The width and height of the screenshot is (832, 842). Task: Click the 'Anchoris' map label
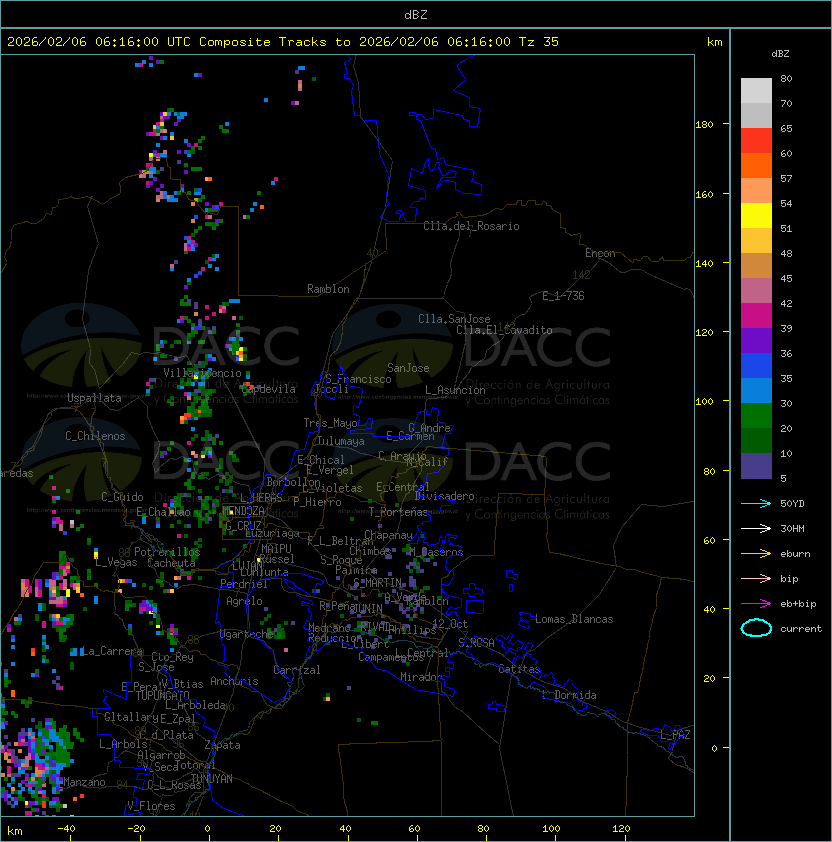pos(234,681)
